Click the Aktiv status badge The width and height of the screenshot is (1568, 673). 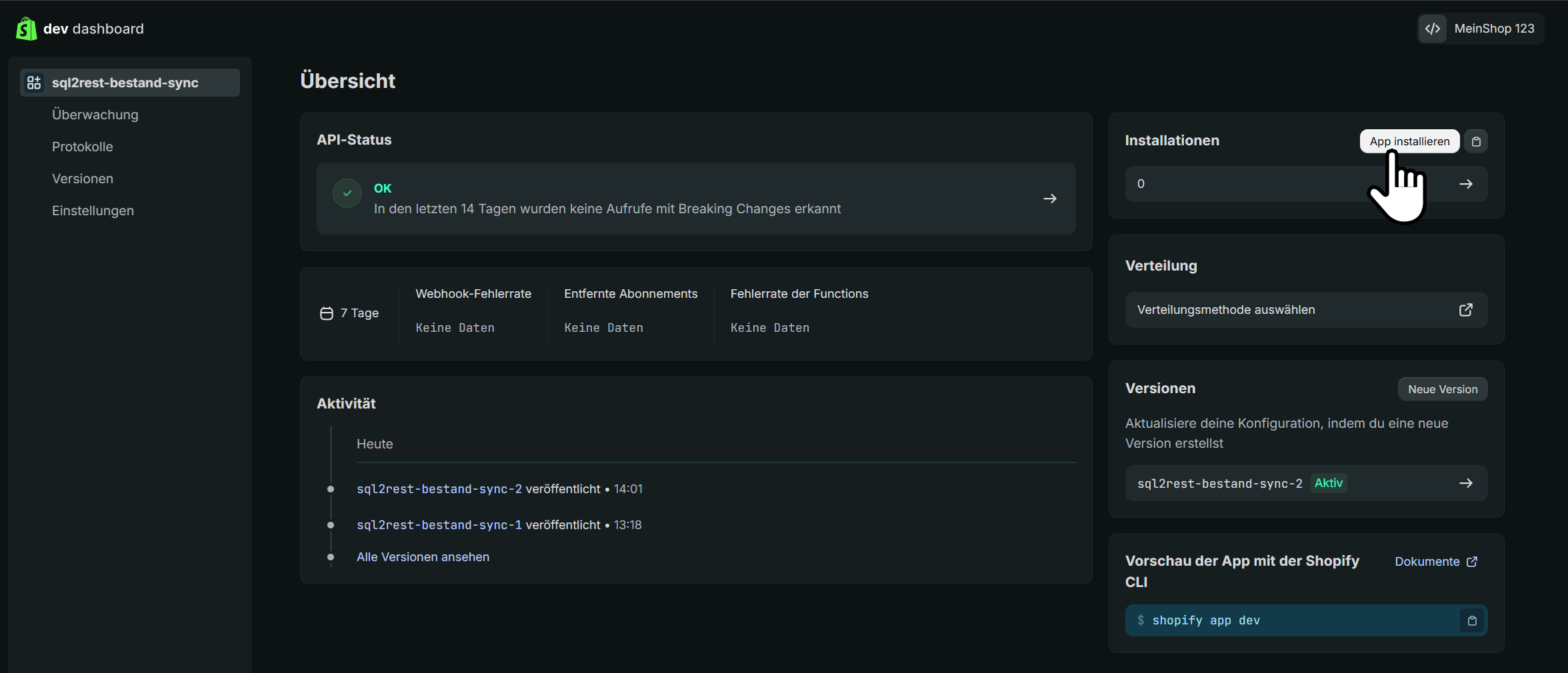click(x=1329, y=483)
